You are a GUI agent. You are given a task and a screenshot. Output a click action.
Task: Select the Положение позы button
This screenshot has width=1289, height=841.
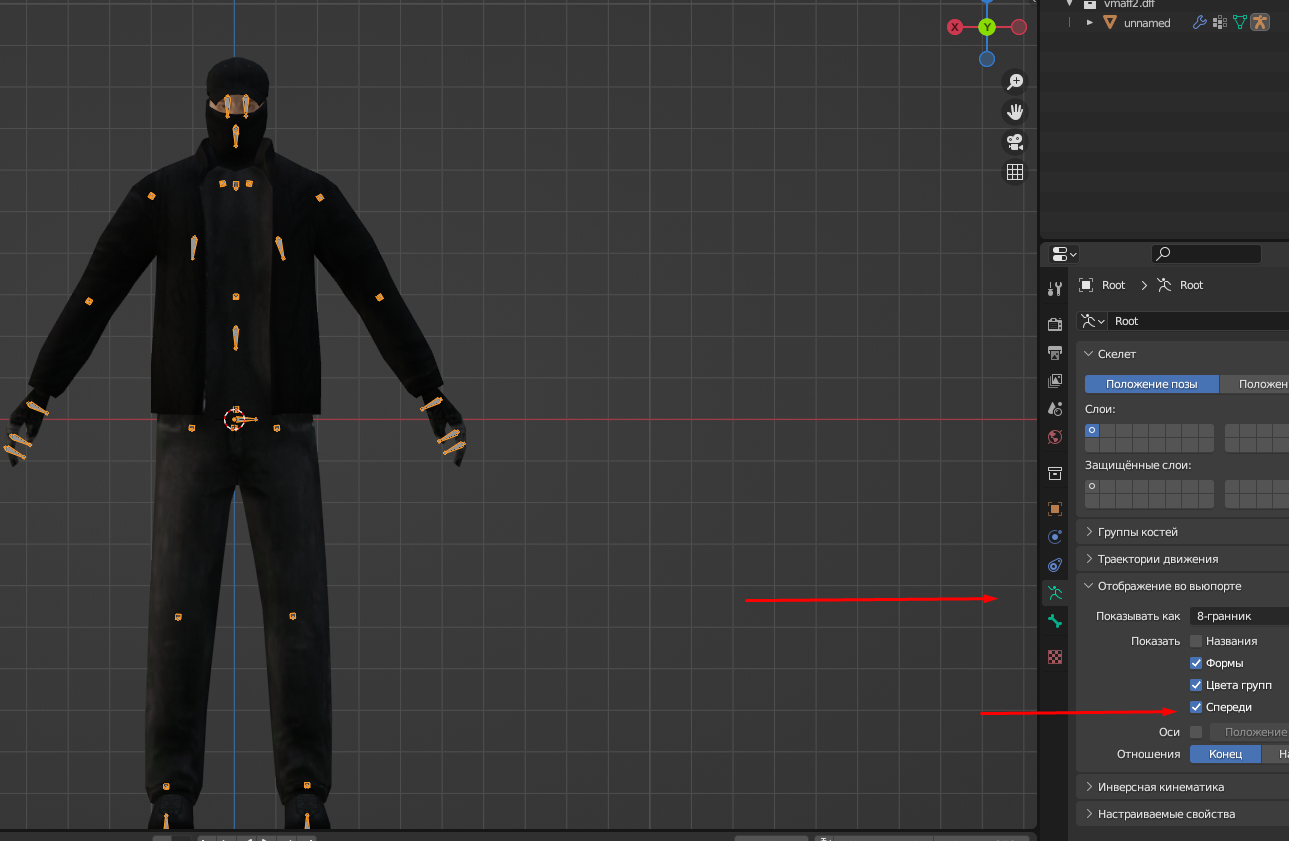pyautogui.click(x=1151, y=384)
